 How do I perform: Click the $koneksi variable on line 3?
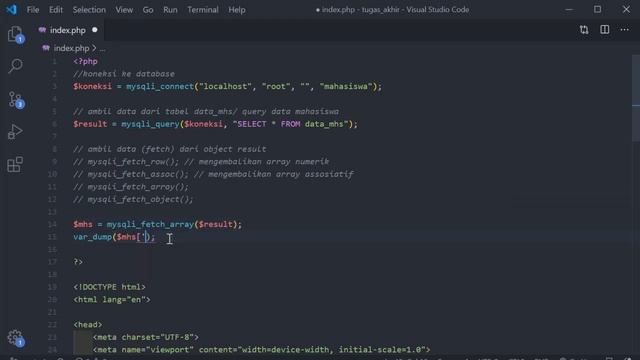point(92,87)
